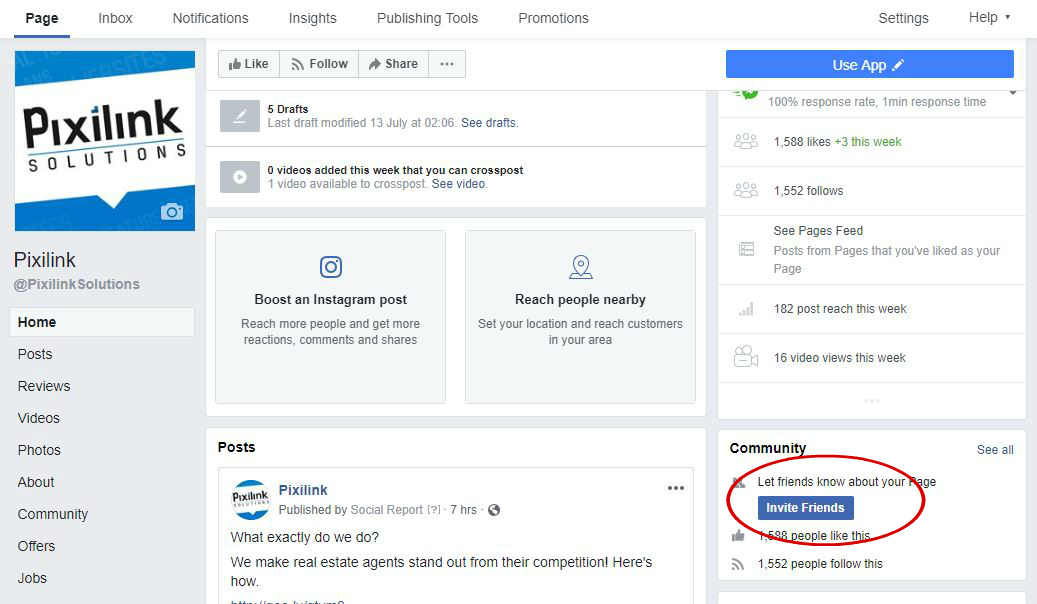Screen dimensions: 1037x604
Task: Open the Promotions tab
Action: (x=553, y=19)
